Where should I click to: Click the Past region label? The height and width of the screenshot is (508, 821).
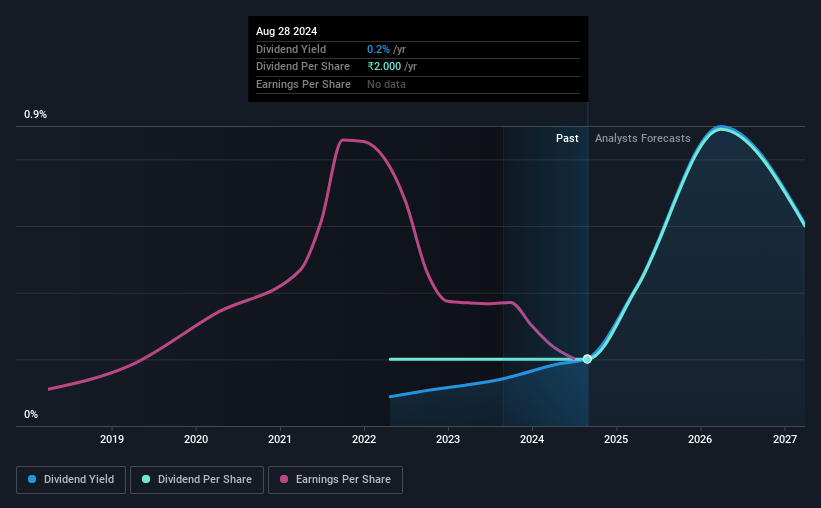coord(567,138)
